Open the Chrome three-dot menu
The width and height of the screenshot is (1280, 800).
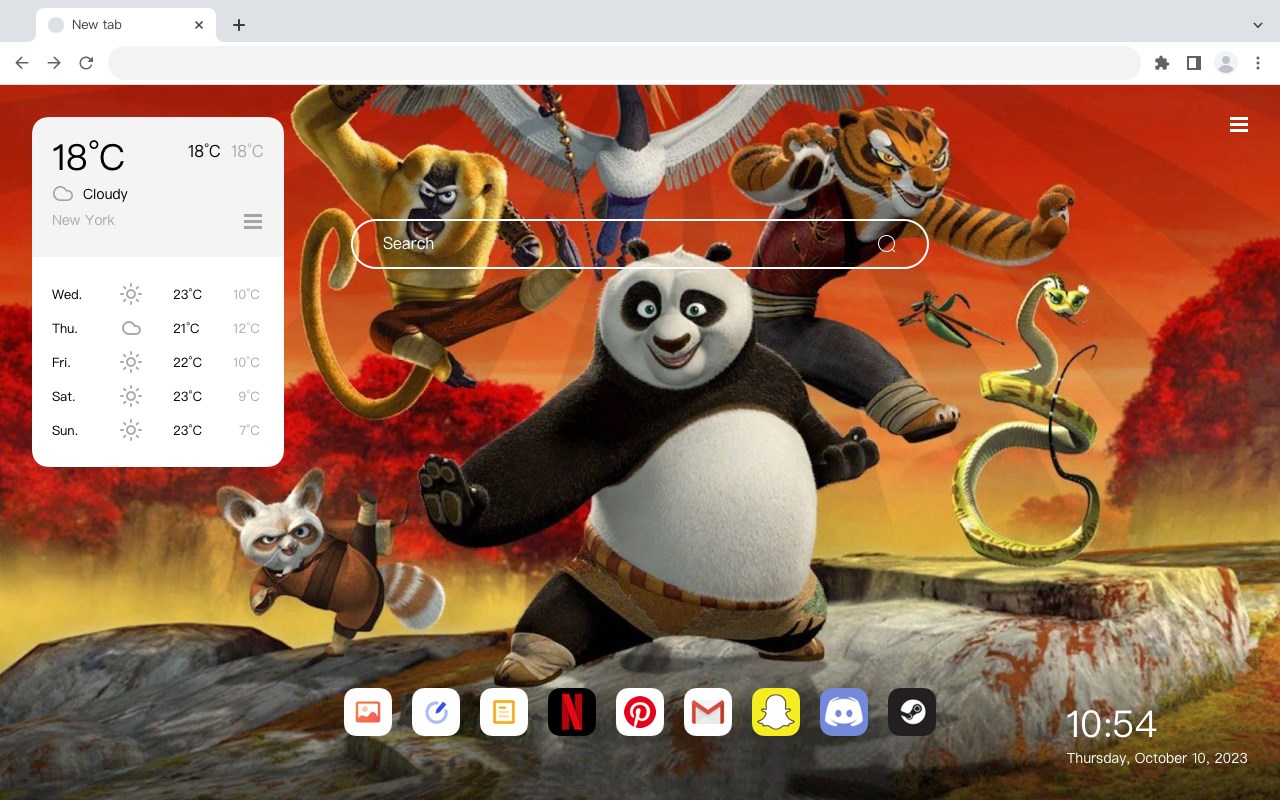(1258, 63)
